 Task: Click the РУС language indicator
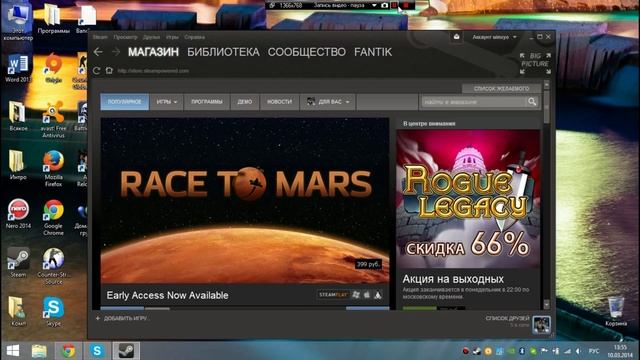pos(594,351)
